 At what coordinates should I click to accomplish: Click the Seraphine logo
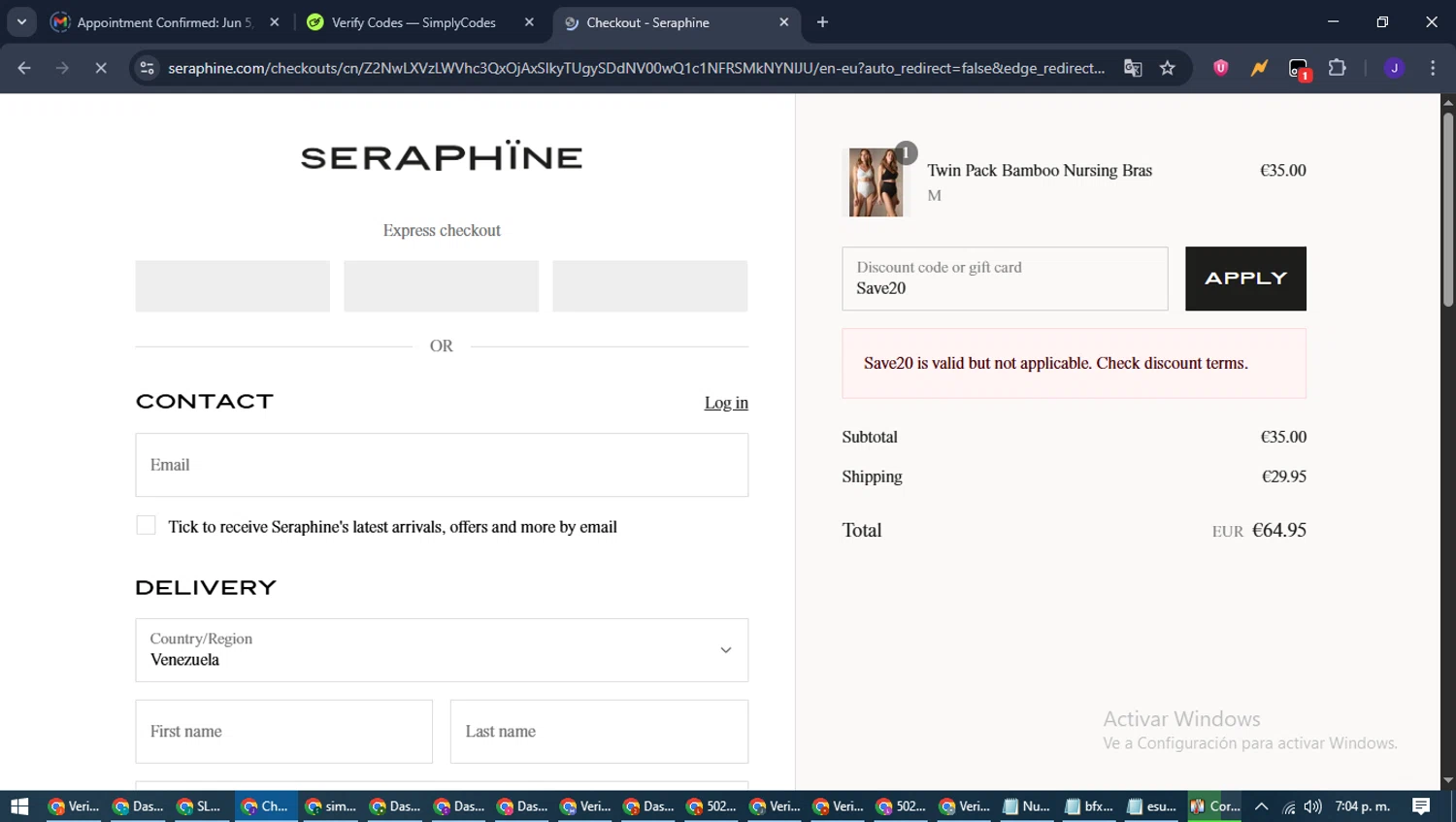point(442,155)
